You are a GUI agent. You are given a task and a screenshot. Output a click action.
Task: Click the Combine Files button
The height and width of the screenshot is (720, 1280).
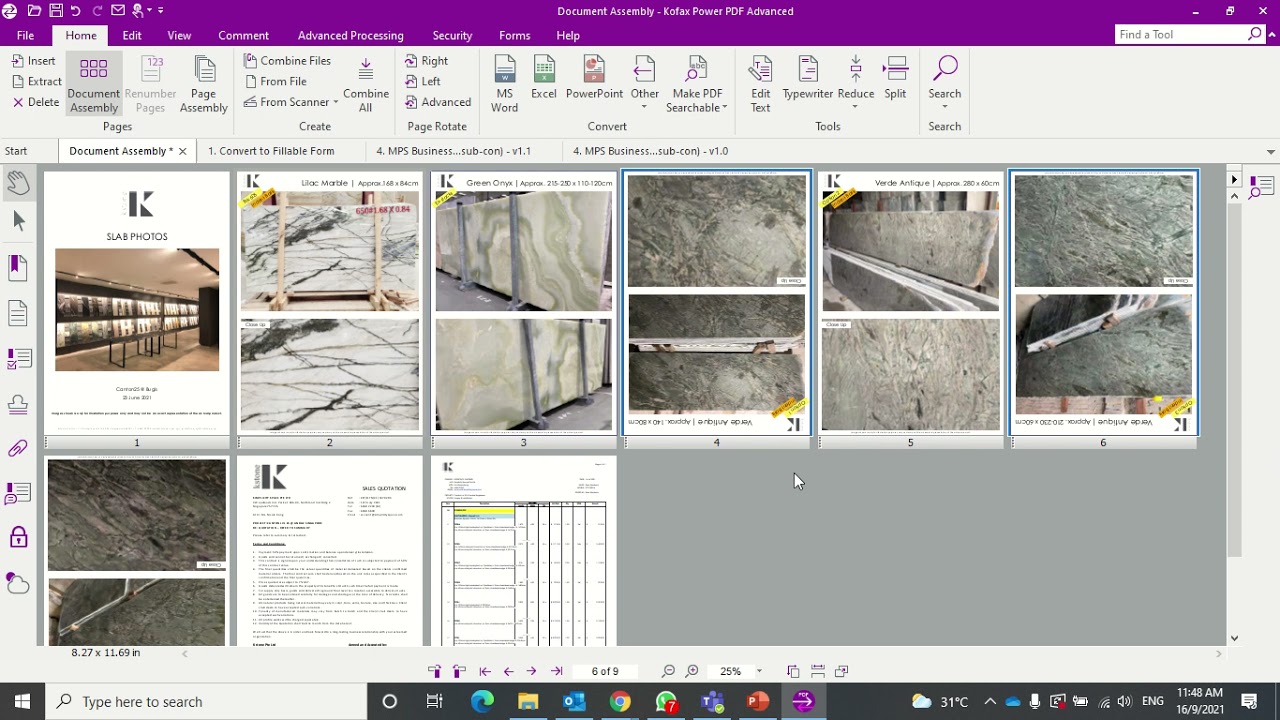pyautogui.click(x=287, y=61)
